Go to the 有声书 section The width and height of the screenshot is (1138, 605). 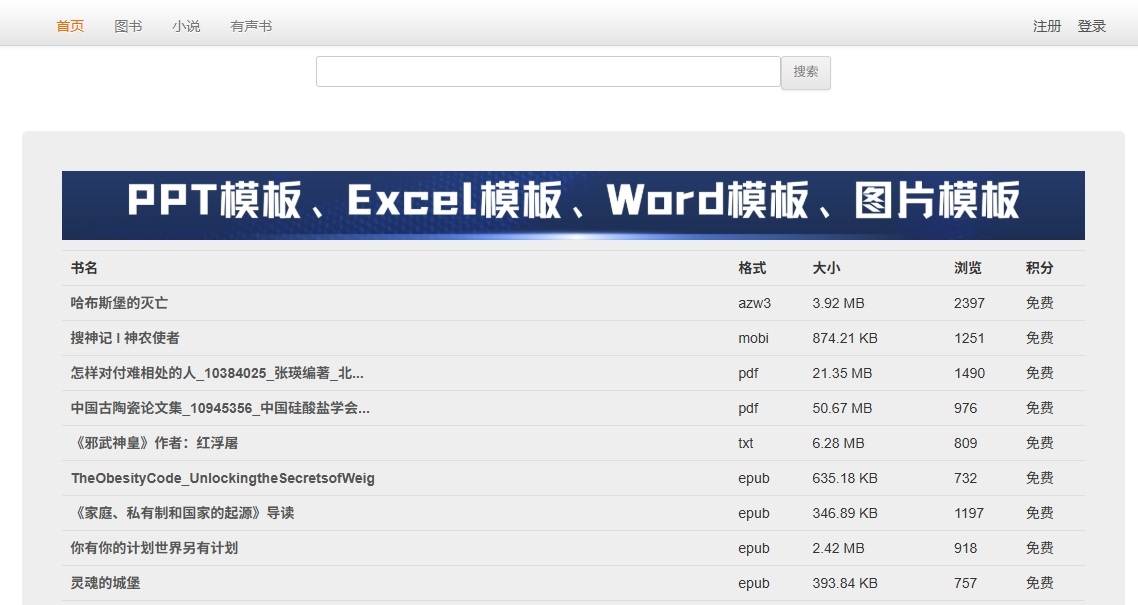pos(251,26)
